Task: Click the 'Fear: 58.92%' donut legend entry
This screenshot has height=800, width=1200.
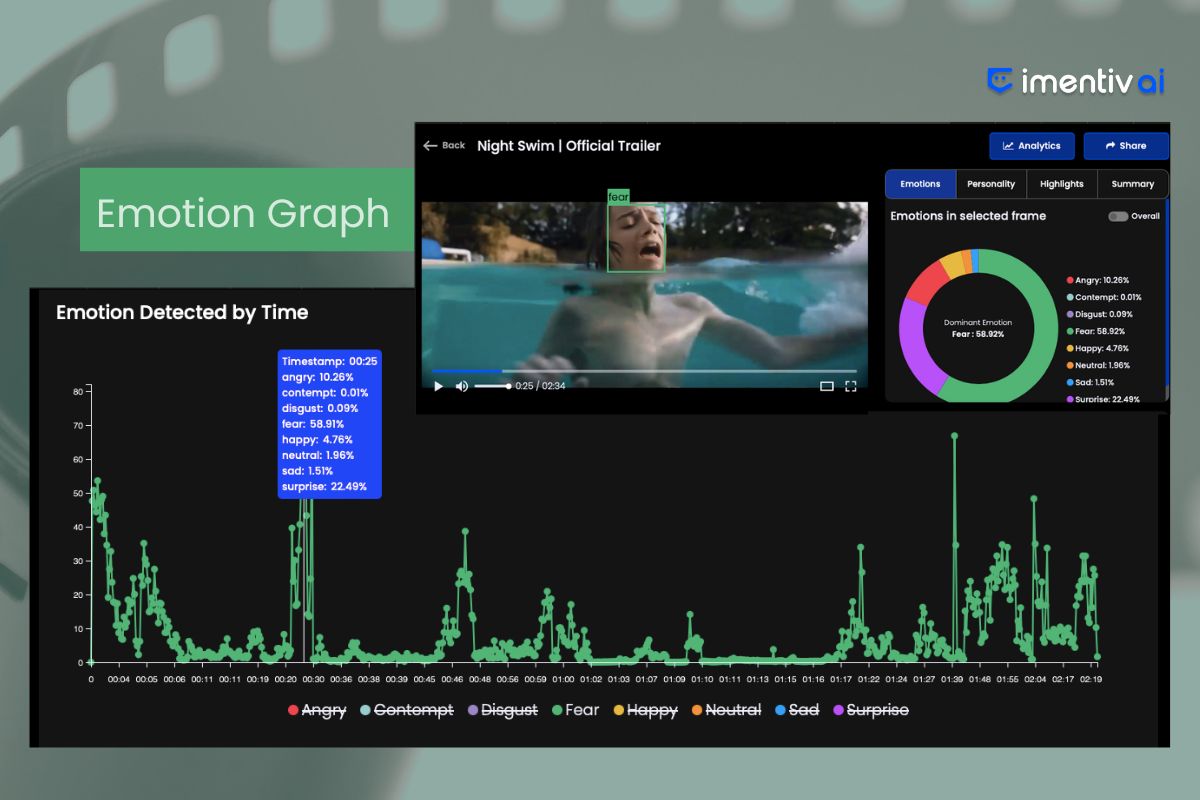Action: tap(1095, 332)
